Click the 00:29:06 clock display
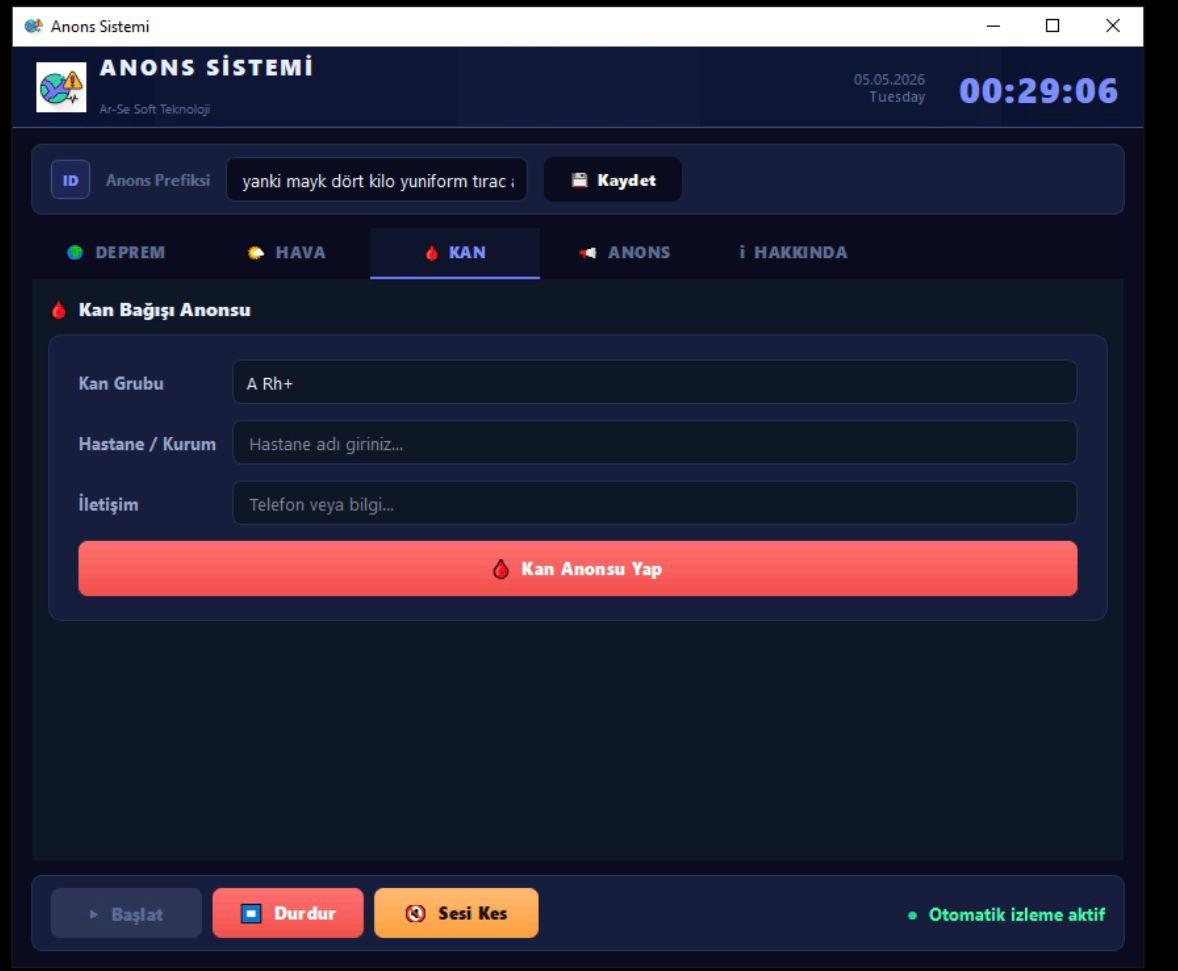Image resolution: width=1178 pixels, height=971 pixels. click(x=1038, y=91)
